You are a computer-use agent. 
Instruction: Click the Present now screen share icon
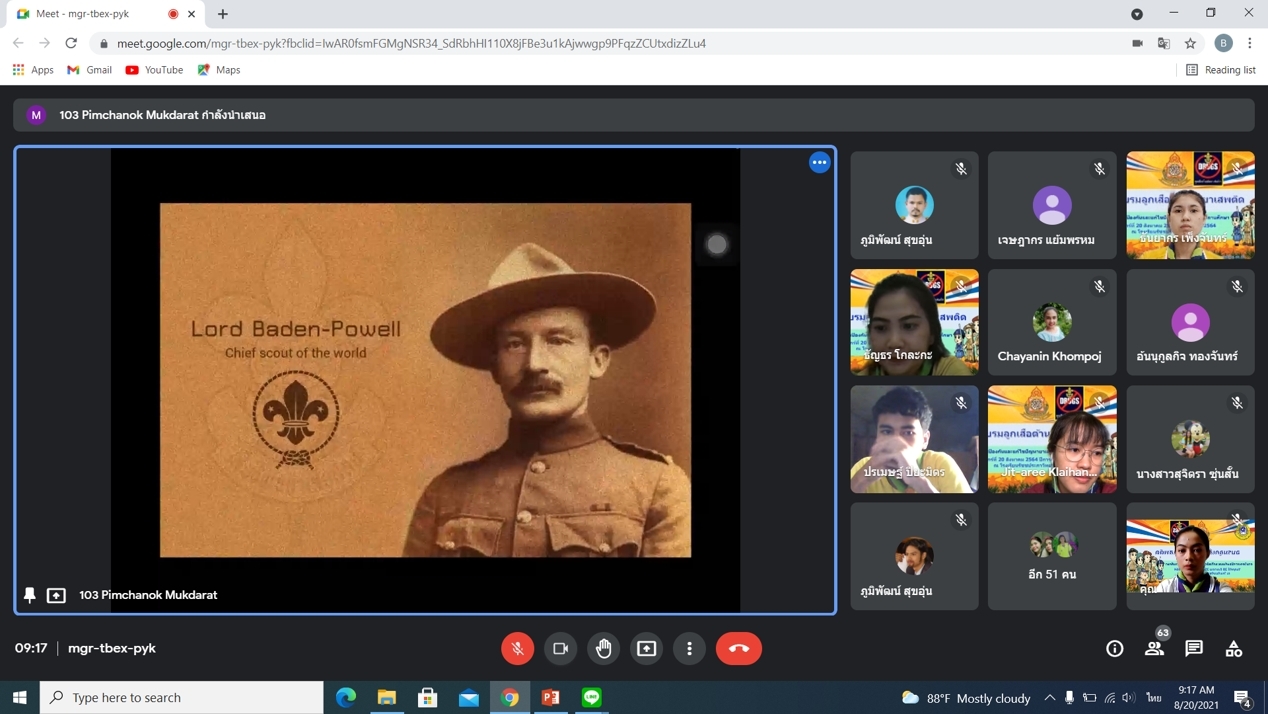tap(647, 648)
